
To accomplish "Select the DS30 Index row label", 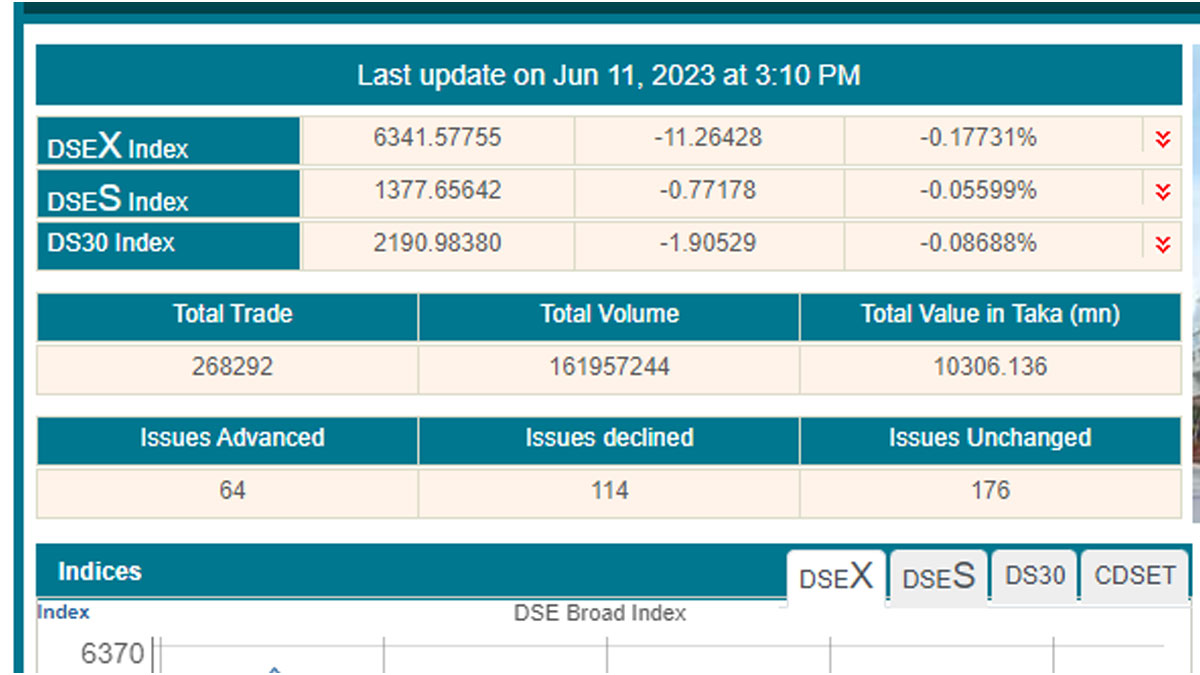I will tap(111, 243).
